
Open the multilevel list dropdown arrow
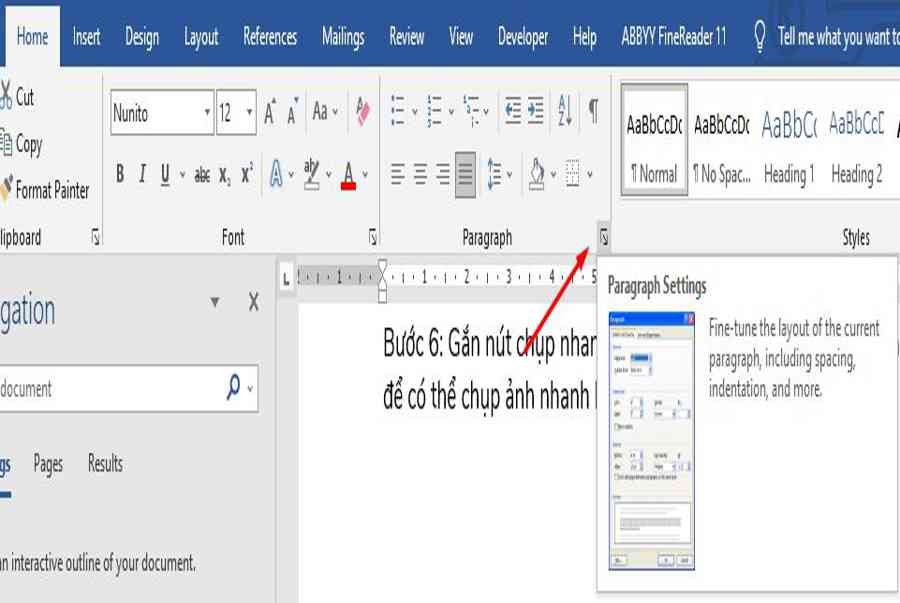[486, 111]
